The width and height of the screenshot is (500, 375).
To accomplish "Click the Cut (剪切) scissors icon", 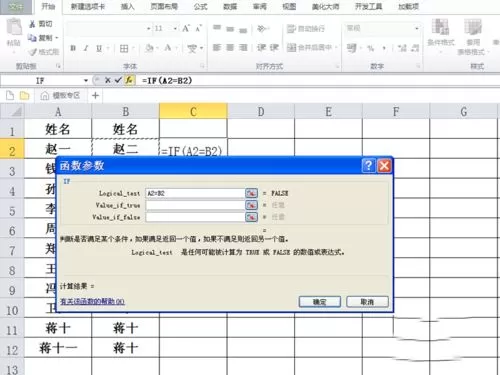I will click(x=32, y=24).
